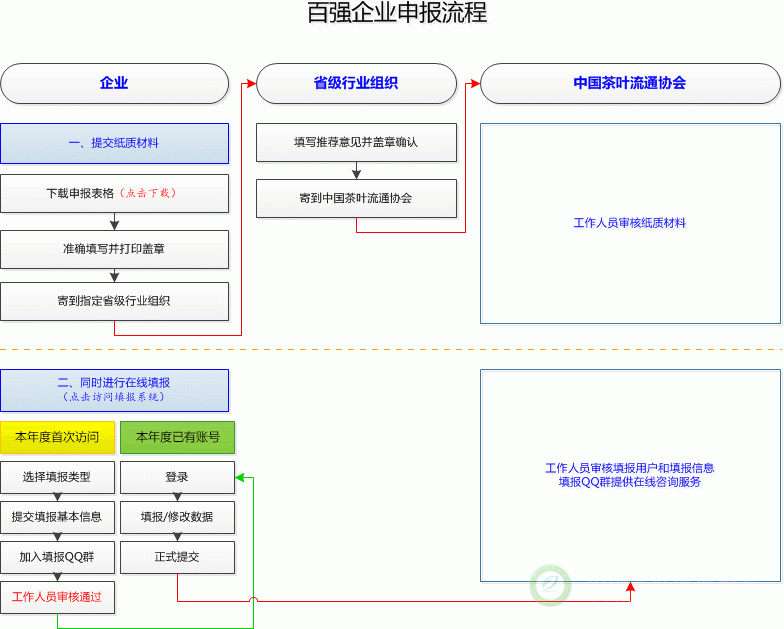This screenshot has width=784, height=629.
Task: Click the green leaf watermark icon
Action: pos(550,585)
